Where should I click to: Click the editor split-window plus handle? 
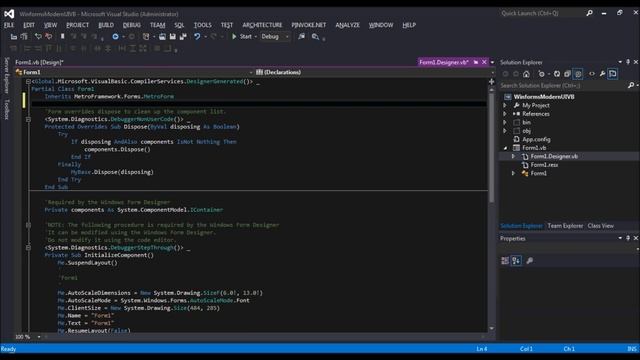491,82
